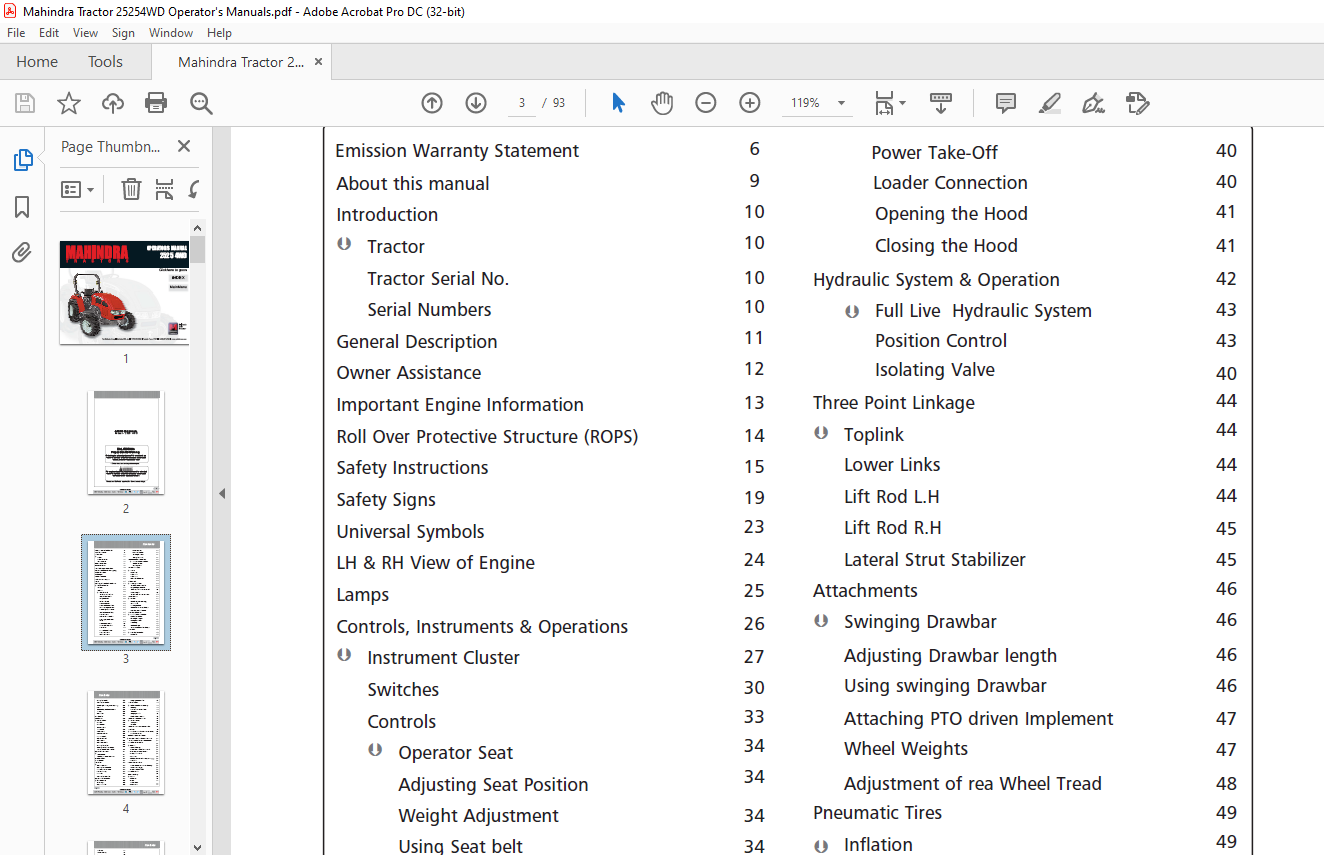The image size is (1324, 855).
Task: Add the file to starred items
Action: [x=68, y=103]
